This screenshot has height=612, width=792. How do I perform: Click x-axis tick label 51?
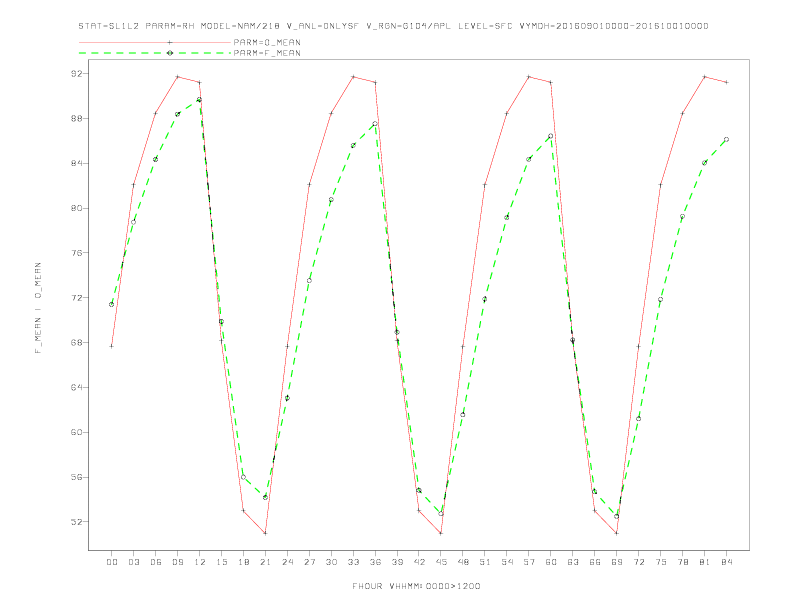pyautogui.click(x=485, y=562)
